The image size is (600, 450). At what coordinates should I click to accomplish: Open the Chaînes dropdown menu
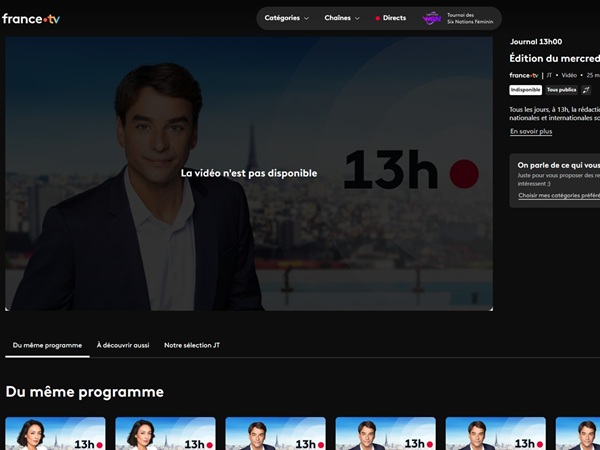coord(342,18)
